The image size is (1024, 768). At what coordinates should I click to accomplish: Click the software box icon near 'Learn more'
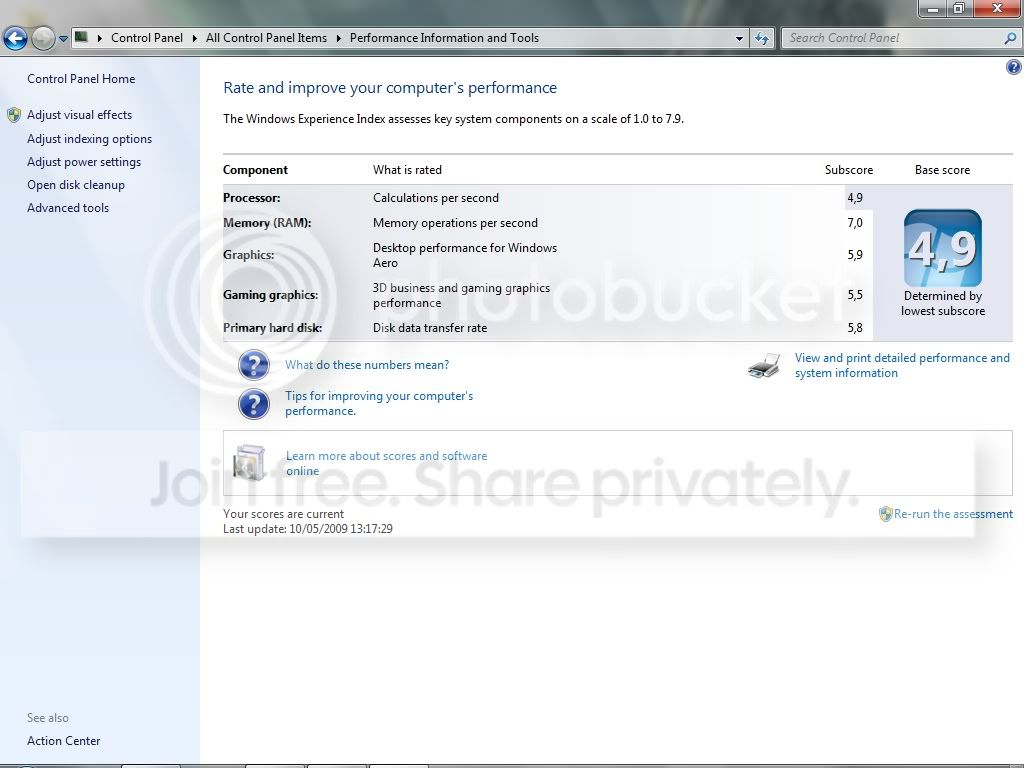pyautogui.click(x=249, y=463)
